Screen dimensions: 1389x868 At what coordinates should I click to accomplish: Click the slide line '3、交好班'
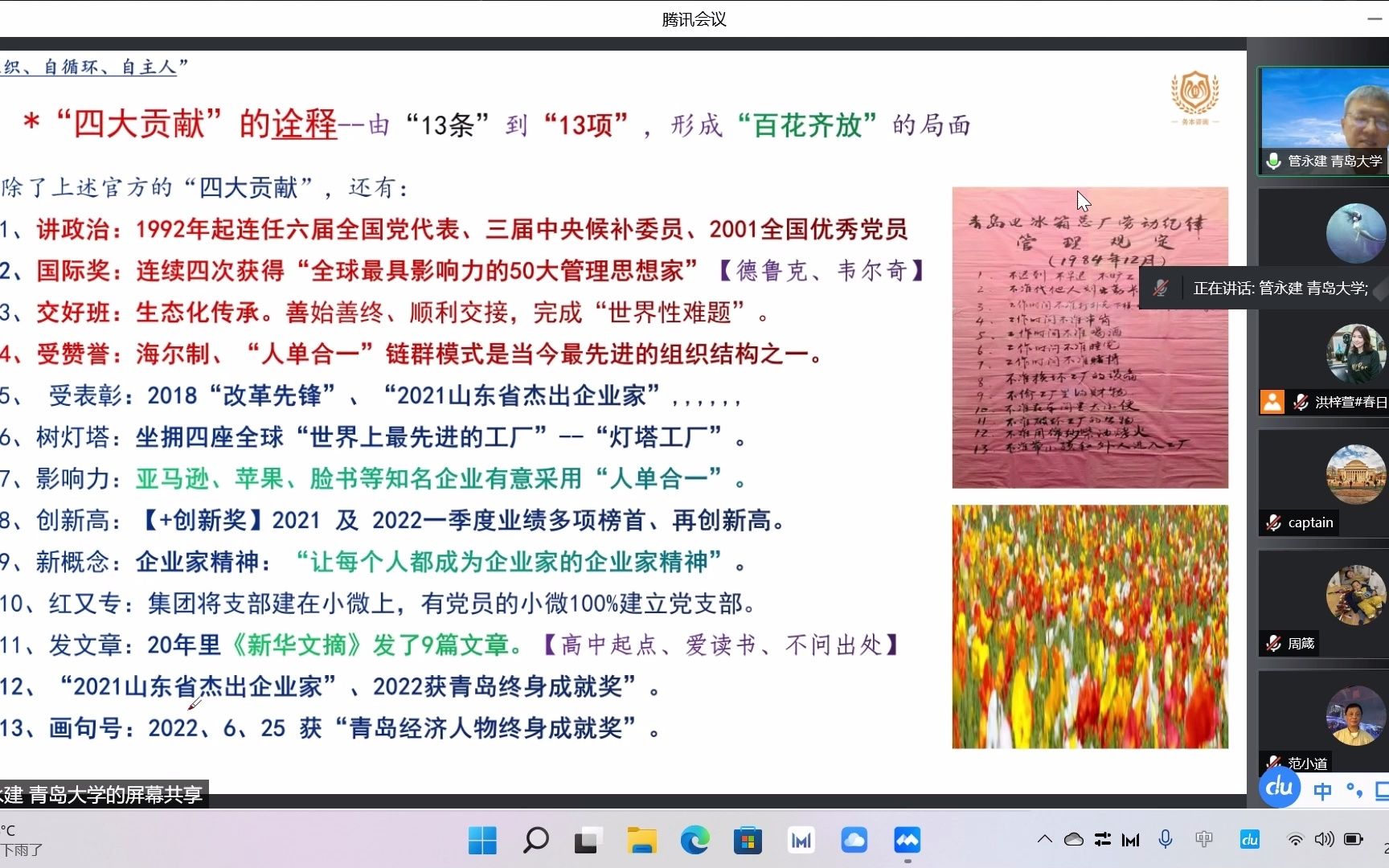(385, 313)
